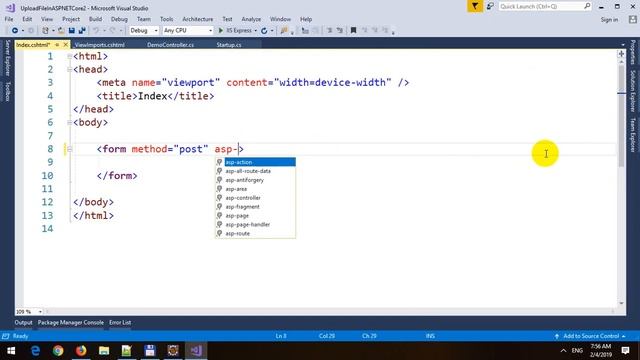Click the Find in Files toolbar icon

(284, 31)
